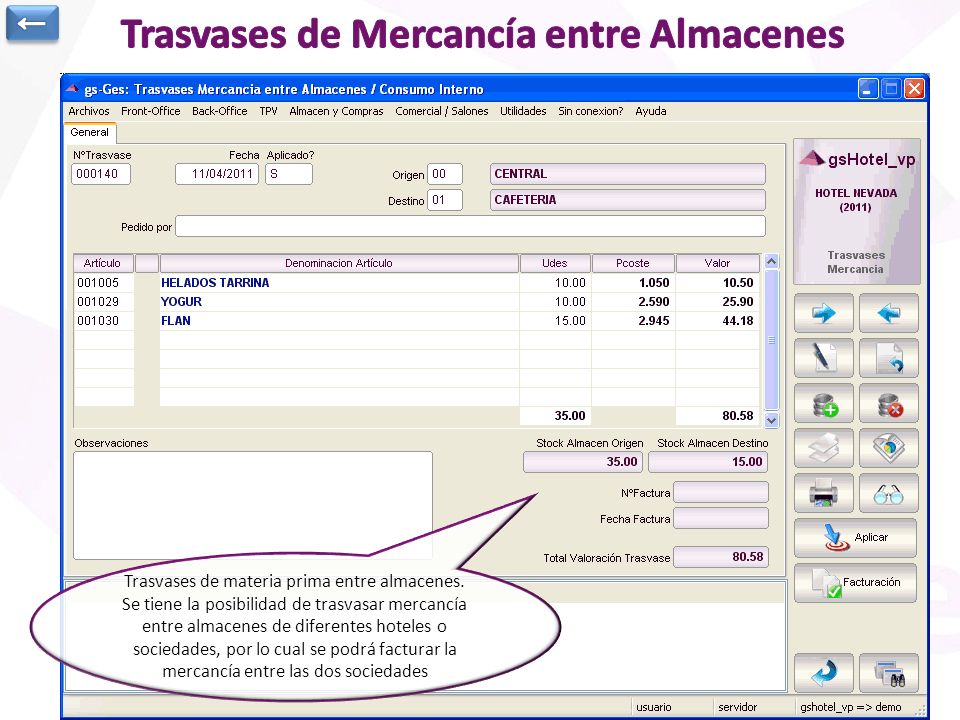Open the Front-Office menu
Viewport: 960px width, 720px height.
point(151,111)
